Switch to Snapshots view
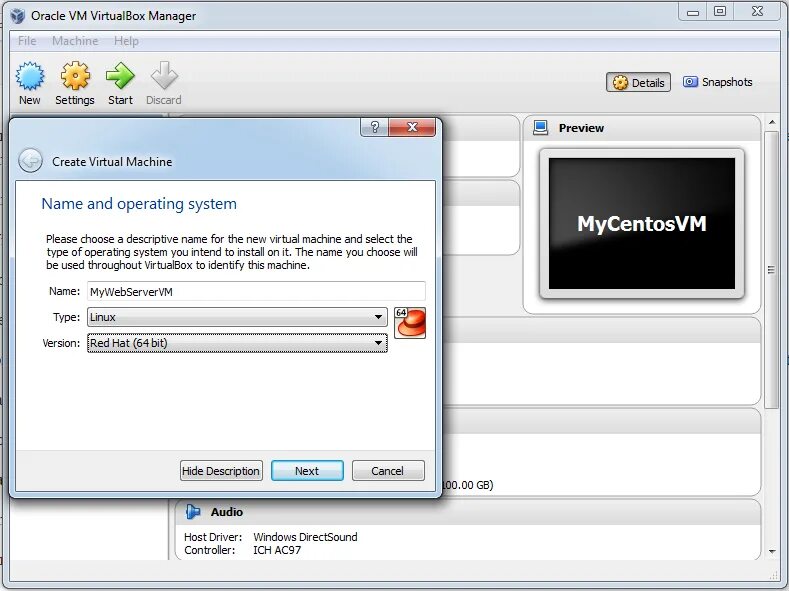 click(718, 82)
